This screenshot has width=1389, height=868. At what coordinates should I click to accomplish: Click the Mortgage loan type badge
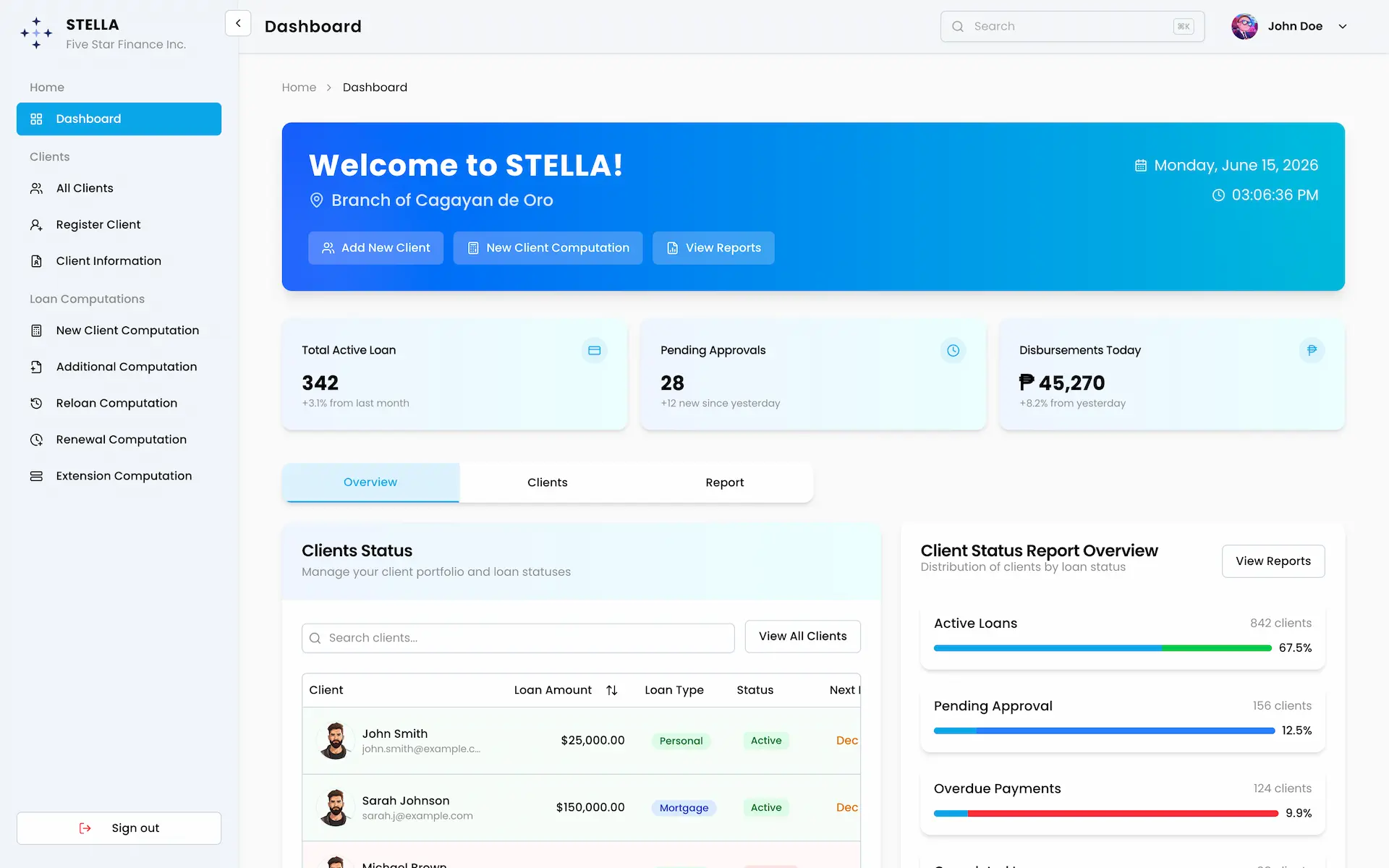[x=684, y=808]
